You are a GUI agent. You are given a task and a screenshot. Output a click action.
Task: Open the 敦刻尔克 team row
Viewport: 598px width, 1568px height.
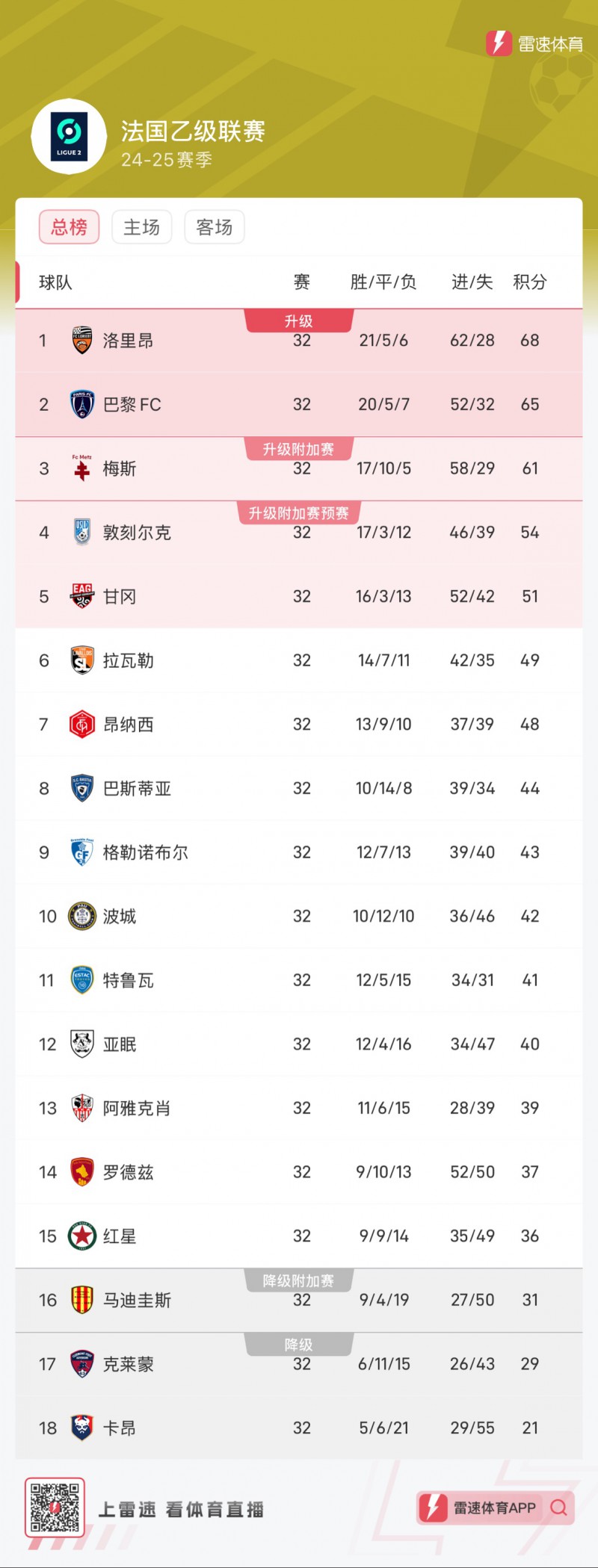pyautogui.click(x=299, y=533)
